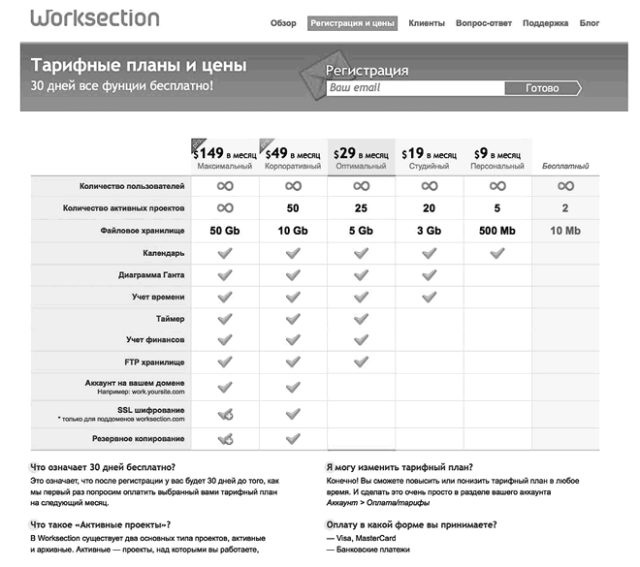The image size is (640, 567).
Task: Click the infinity icon for $149 plan users
Action: [225, 186]
